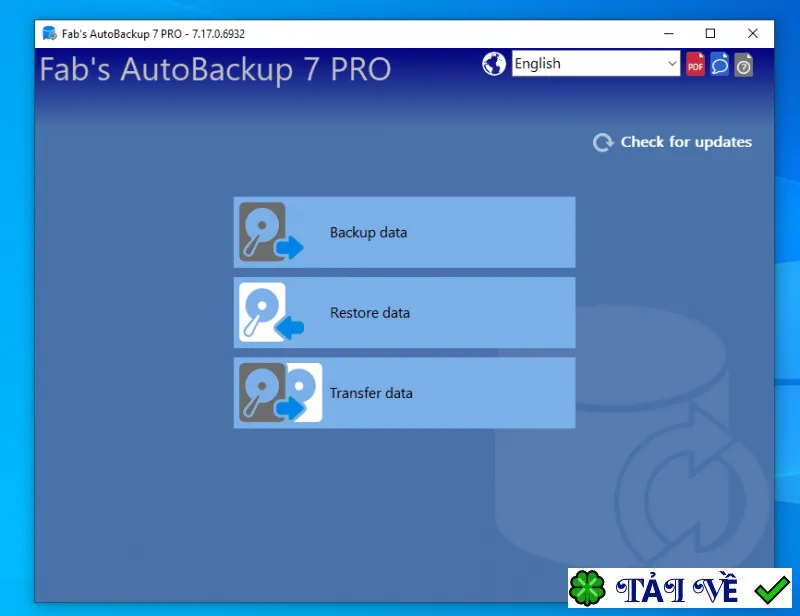The width and height of the screenshot is (800, 616).
Task: Click the Transfer data dual drive icon
Action: coord(281,392)
